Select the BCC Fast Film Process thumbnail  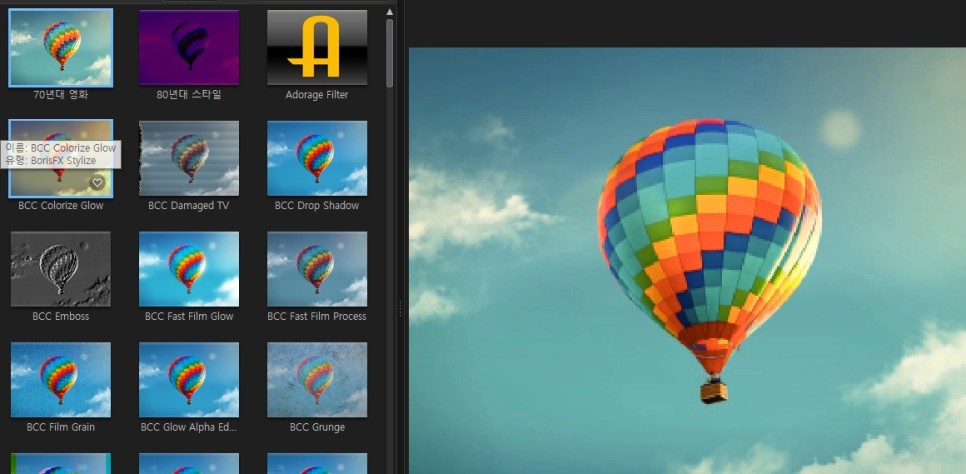click(x=317, y=269)
